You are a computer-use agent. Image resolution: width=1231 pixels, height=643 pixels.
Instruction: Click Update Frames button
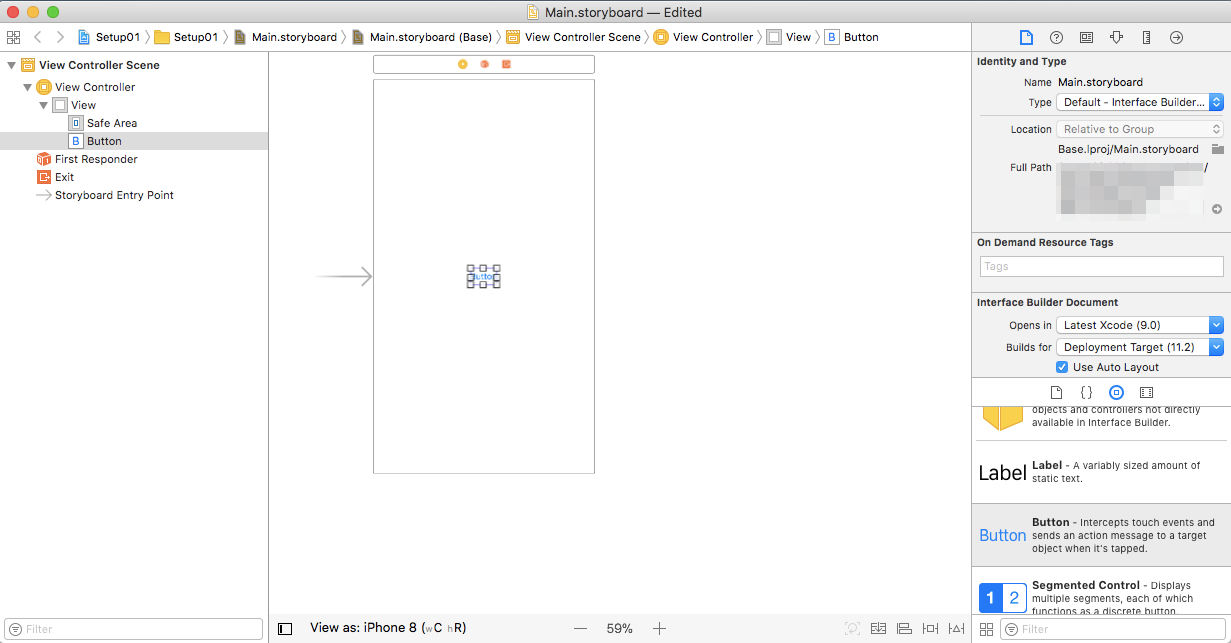[852, 629]
